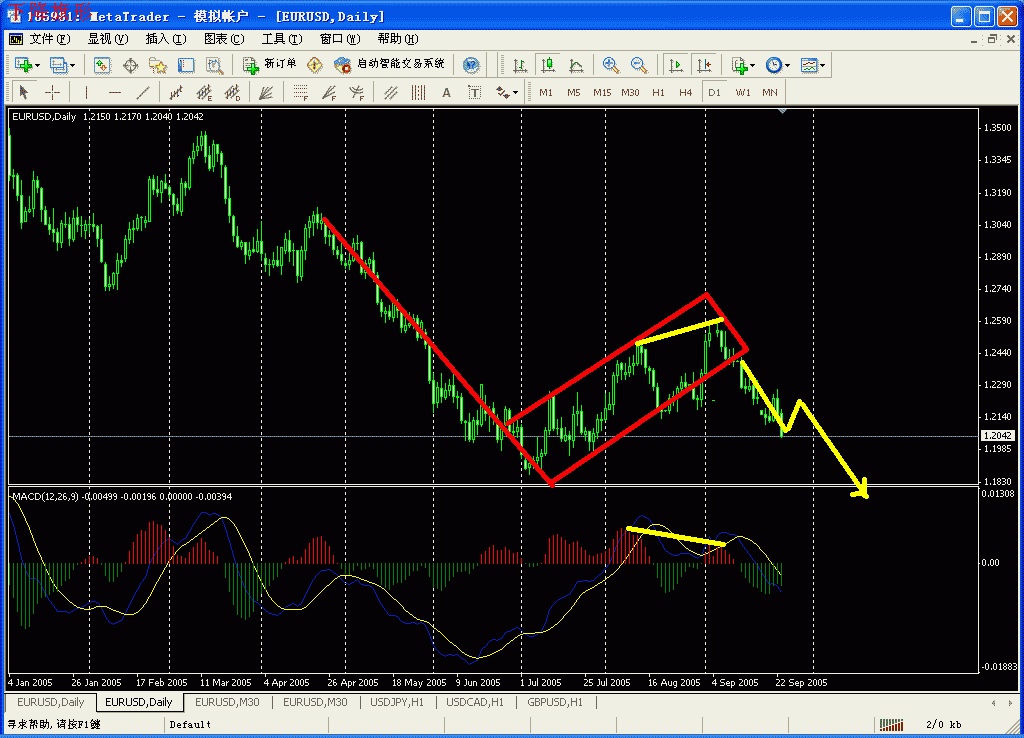
Task: Select the cycle lines tool
Action: (419, 93)
